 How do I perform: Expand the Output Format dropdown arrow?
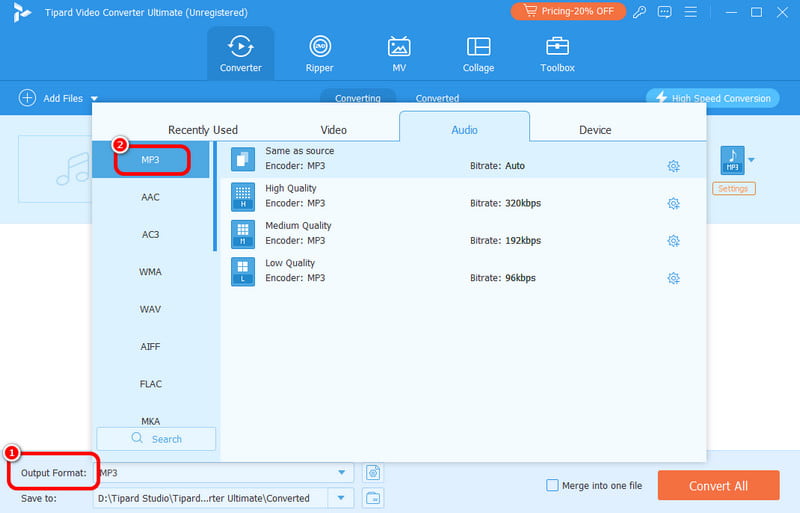tap(341, 473)
